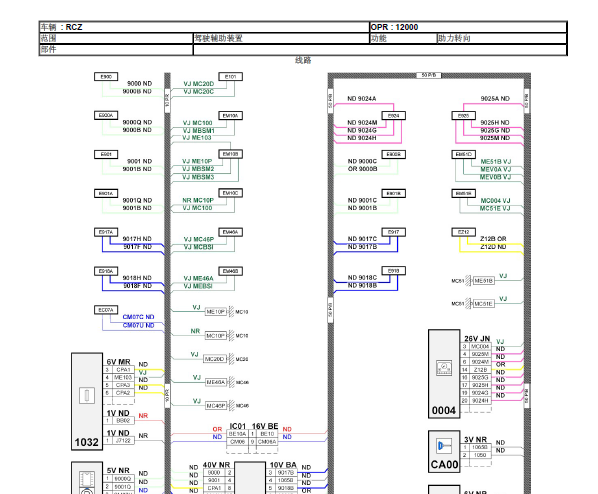The height and width of the screenshot is (494, 598).
Task: Click the gauge icon in component 0004
Action: pyautogui.click(x=444, y=368)
